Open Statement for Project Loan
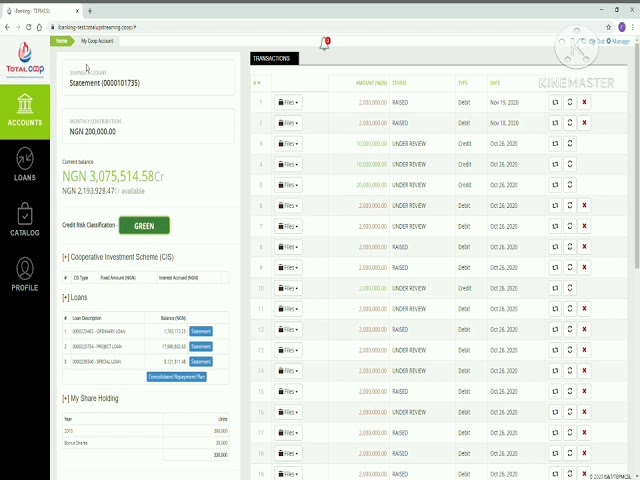This screenshot has height=480, width=640. pyautogui.click(x=201, y=347)
